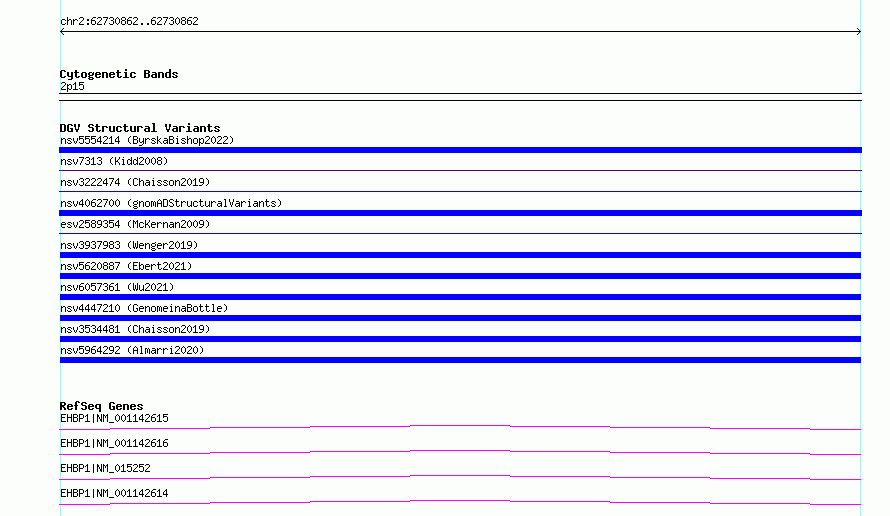The height and width of the screenshot is (516, 890).
Task: Click the blue bar under nsv6057361
Action: pos(460,297)
